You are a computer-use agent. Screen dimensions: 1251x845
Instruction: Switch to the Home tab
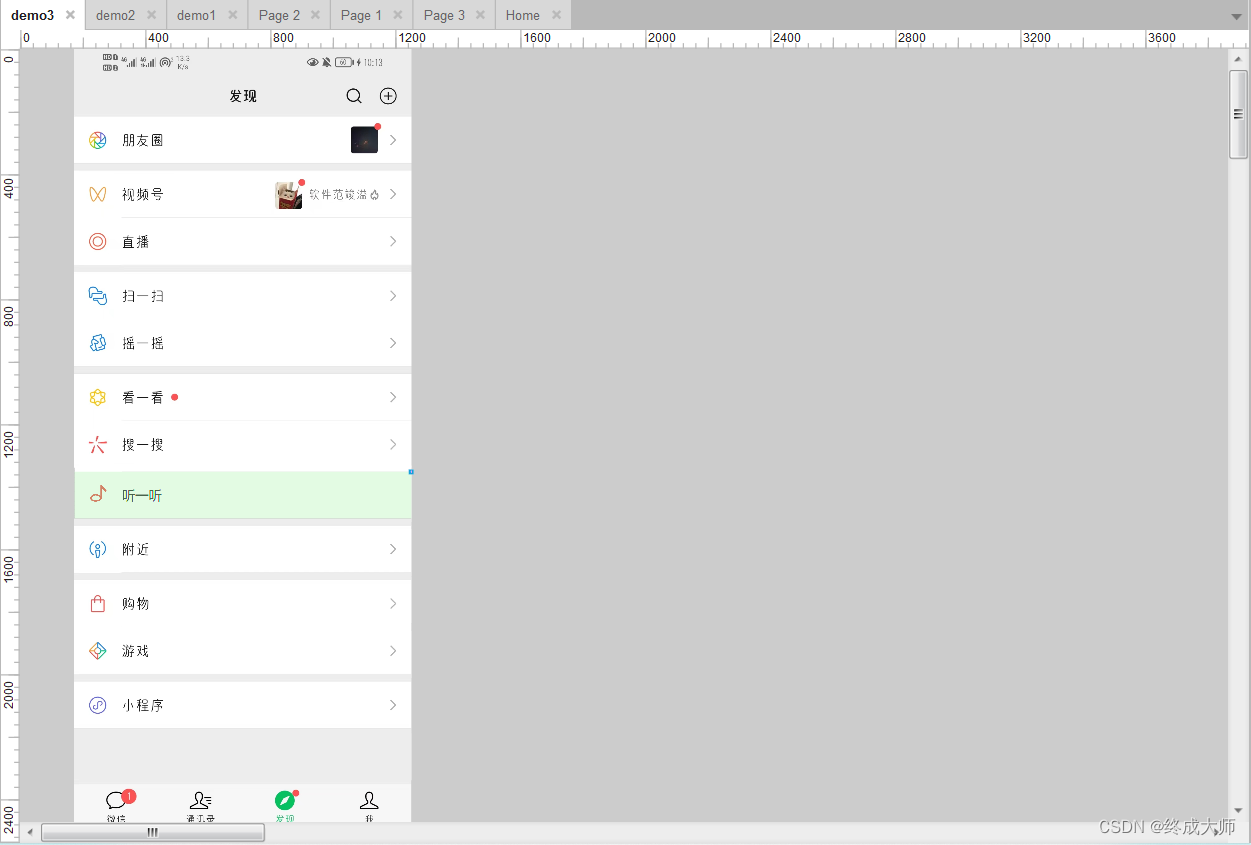523,15
